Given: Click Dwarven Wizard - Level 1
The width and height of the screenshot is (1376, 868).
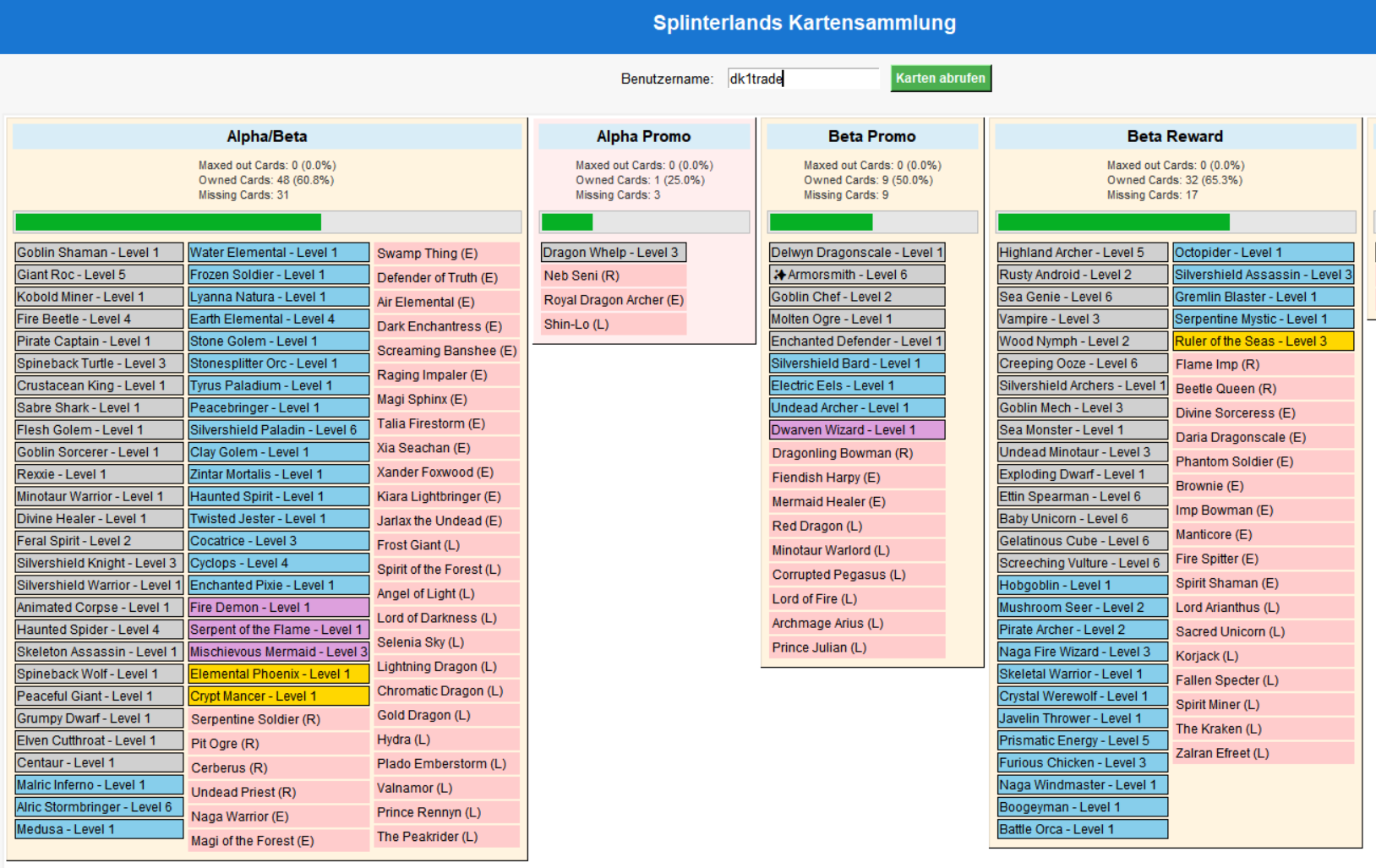Looking at the screenshot, I should [x=857, y=430].
